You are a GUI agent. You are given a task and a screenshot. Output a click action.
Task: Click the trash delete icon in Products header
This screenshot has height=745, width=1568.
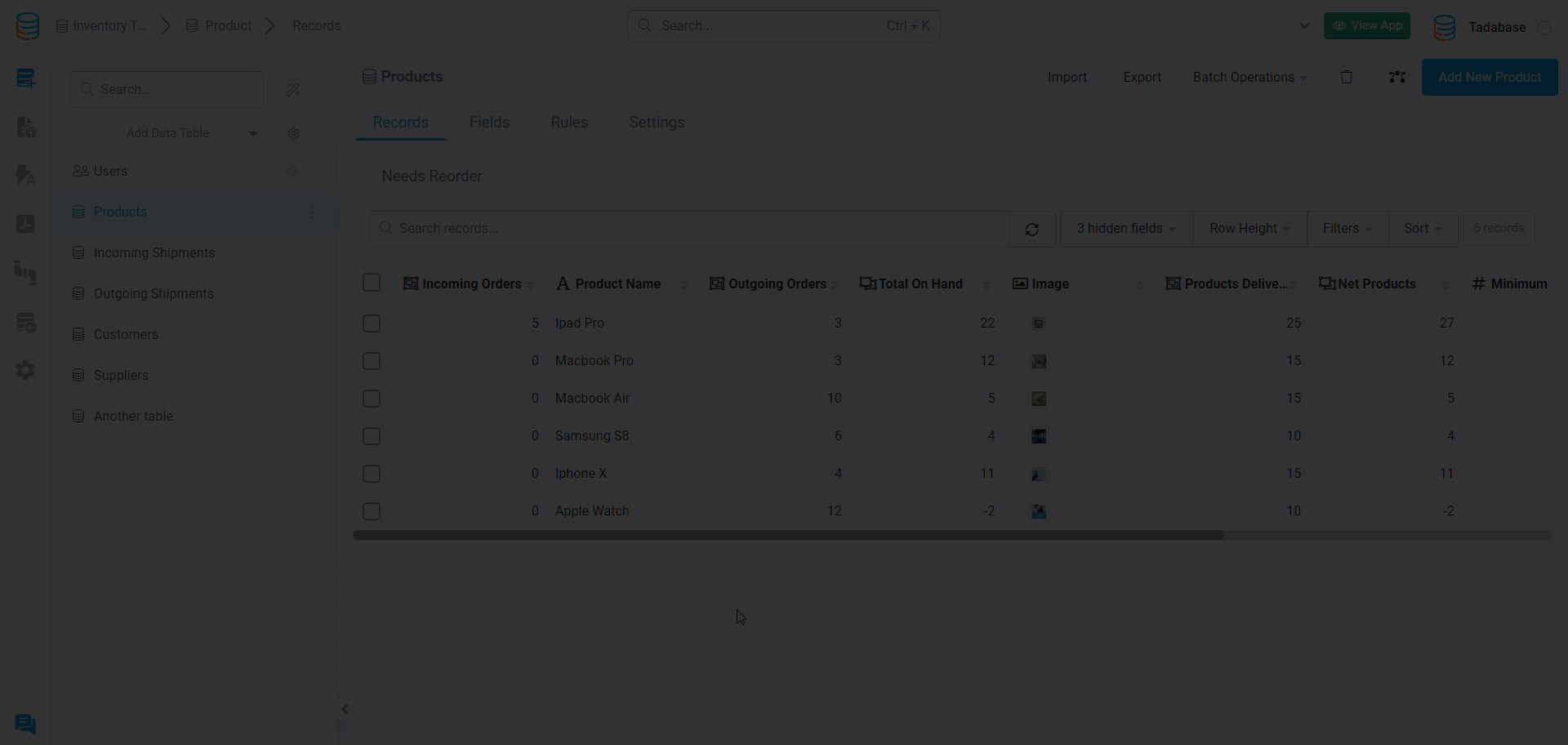click(x=1347, y=77)
